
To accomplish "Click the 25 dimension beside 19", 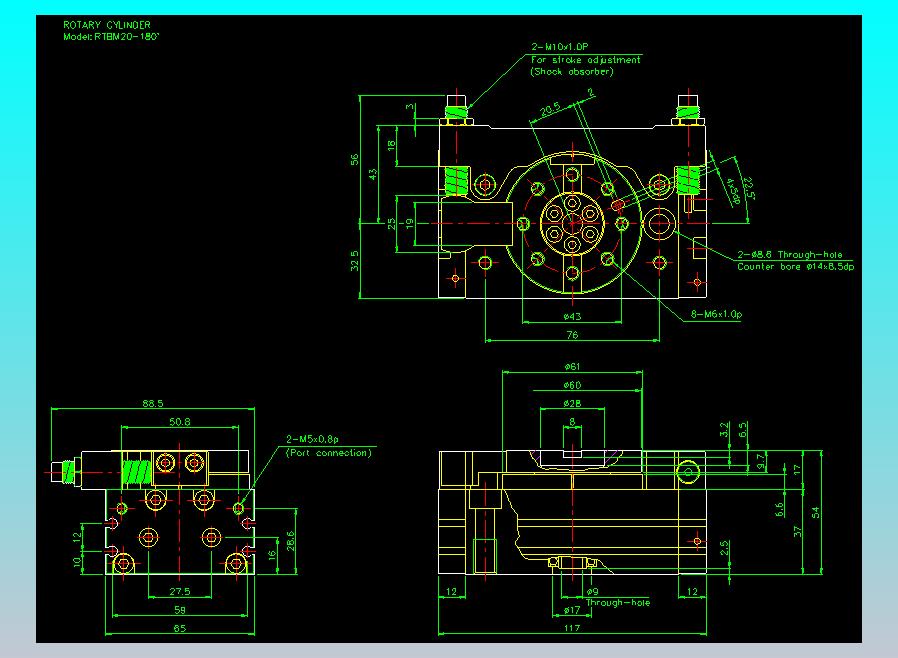I will 392,223.
